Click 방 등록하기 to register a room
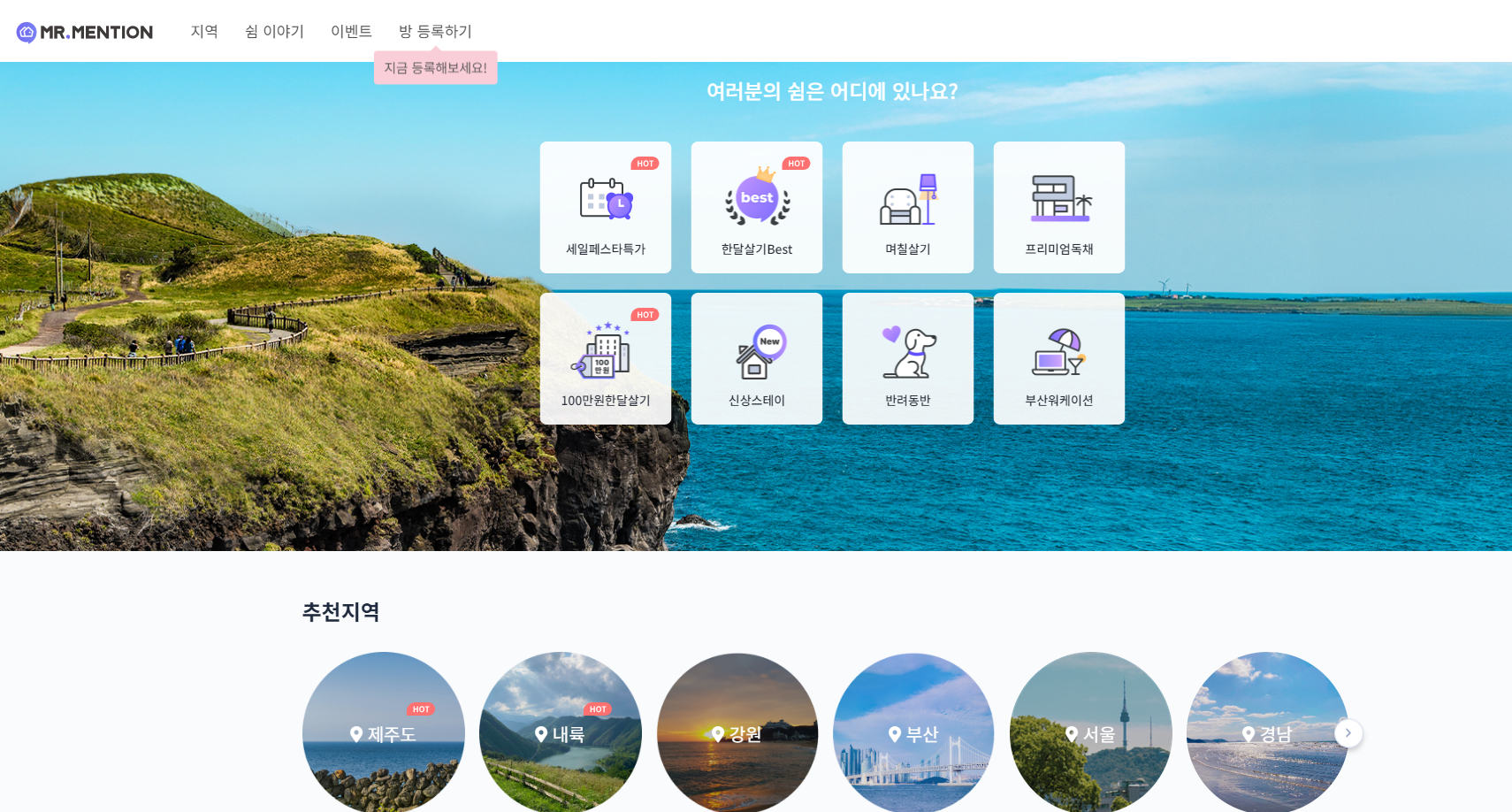 [x=435, y=31]
